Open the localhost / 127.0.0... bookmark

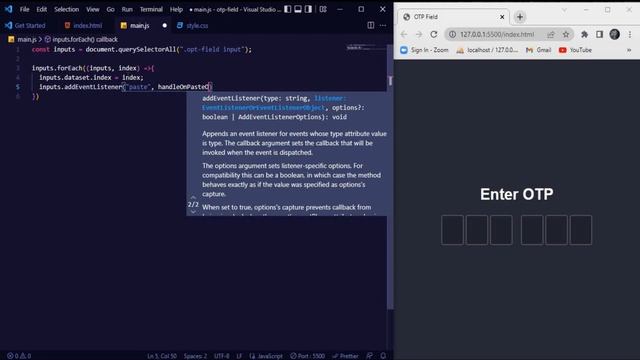coord(487,50)
